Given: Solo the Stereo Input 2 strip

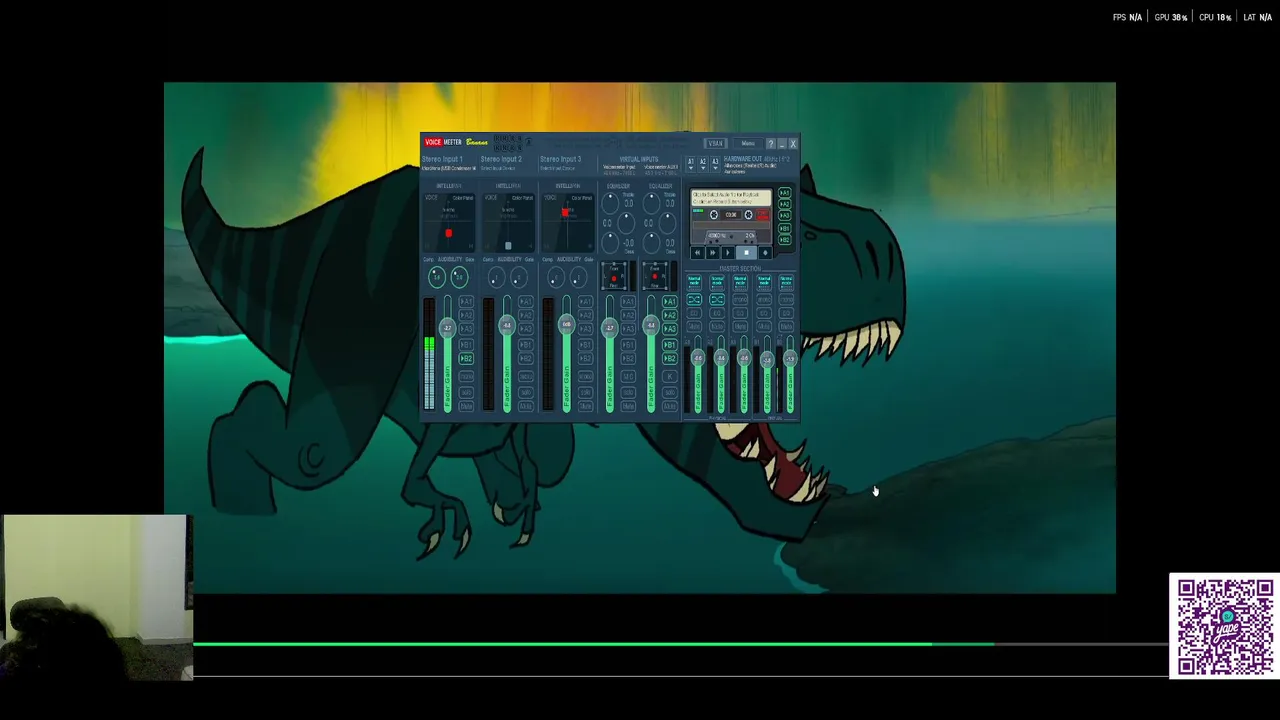Looking at the screenshot, I should point(526,393).
